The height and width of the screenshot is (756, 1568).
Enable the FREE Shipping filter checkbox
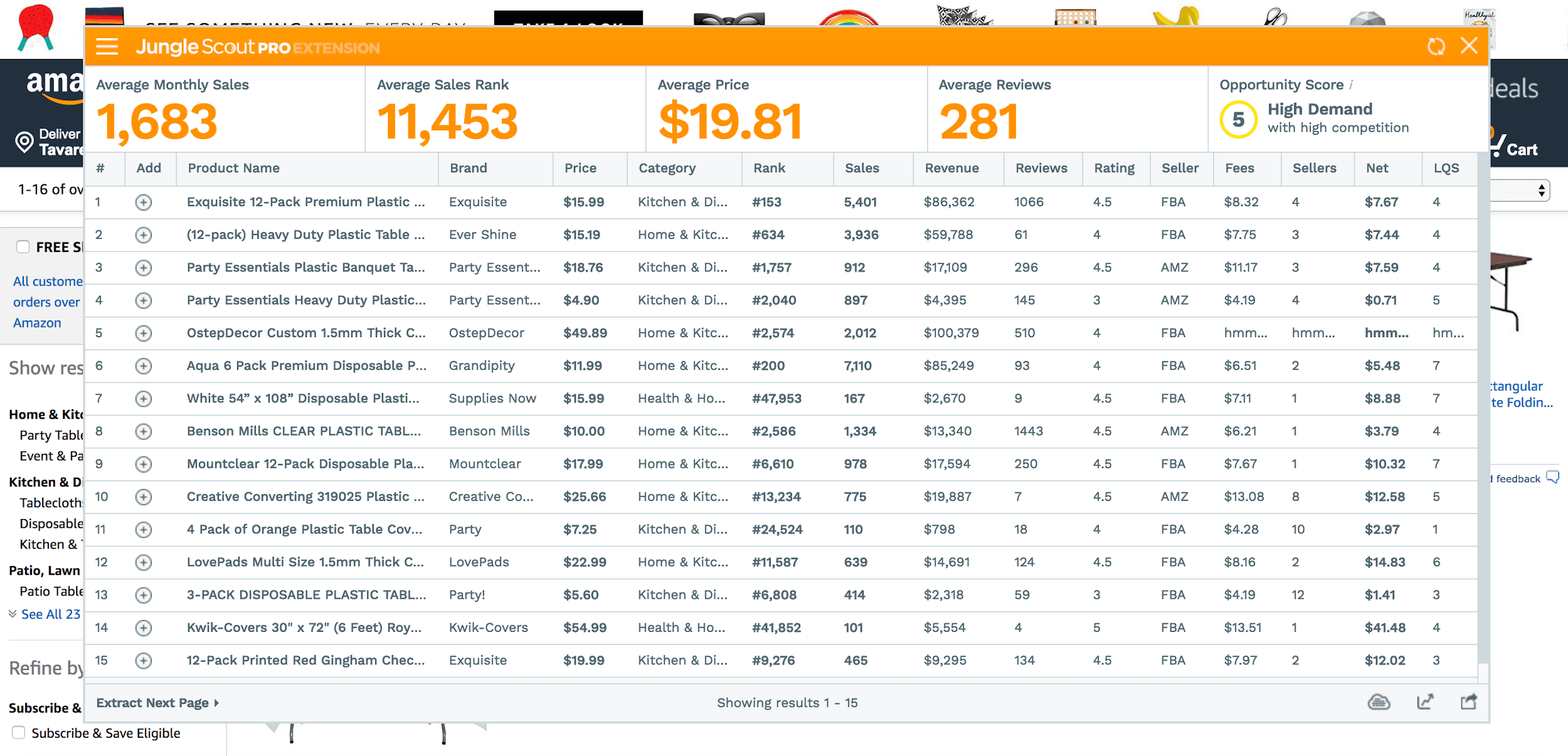23,247
